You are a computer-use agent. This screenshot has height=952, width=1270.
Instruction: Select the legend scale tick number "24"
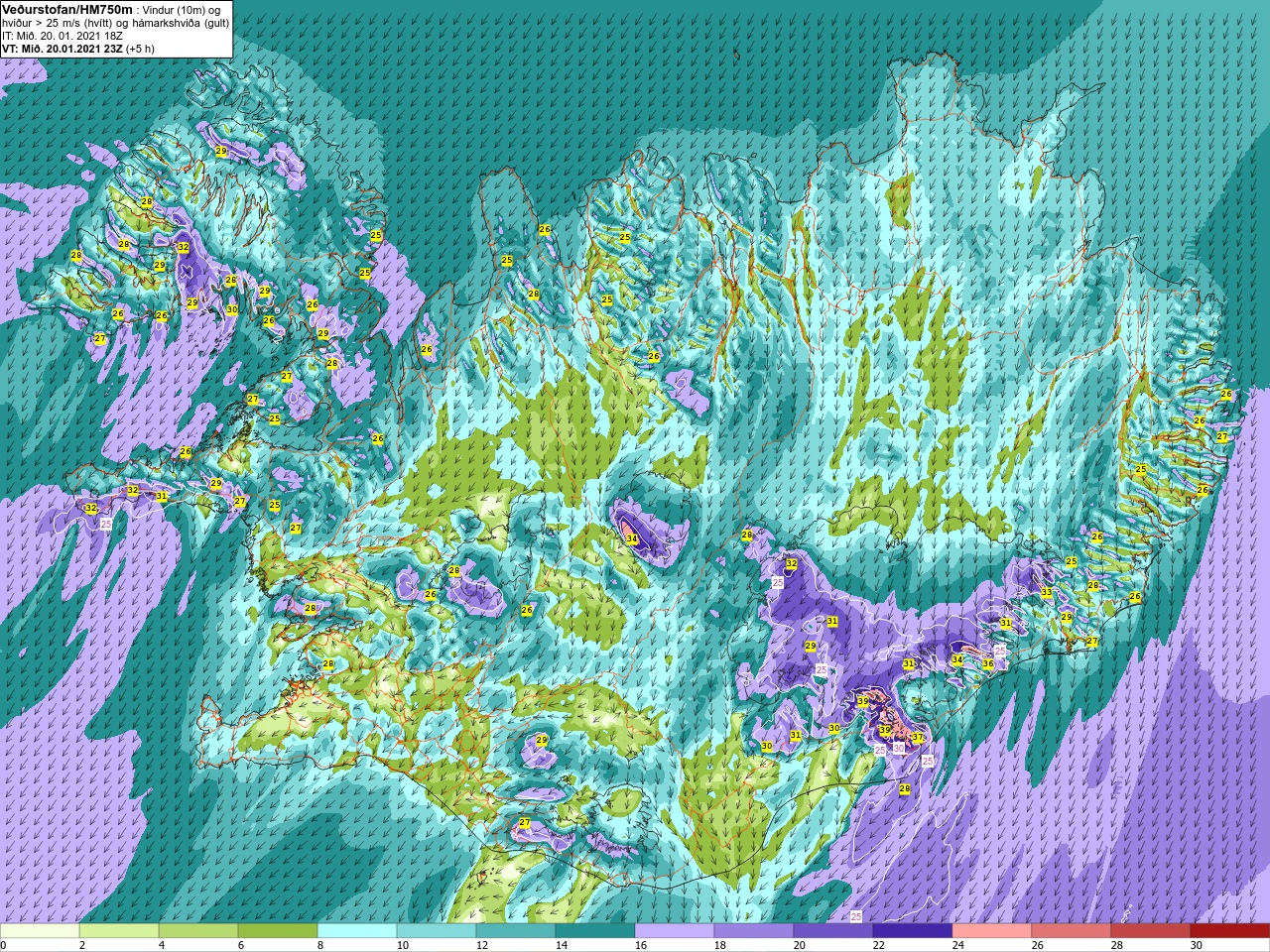(958, 945)
